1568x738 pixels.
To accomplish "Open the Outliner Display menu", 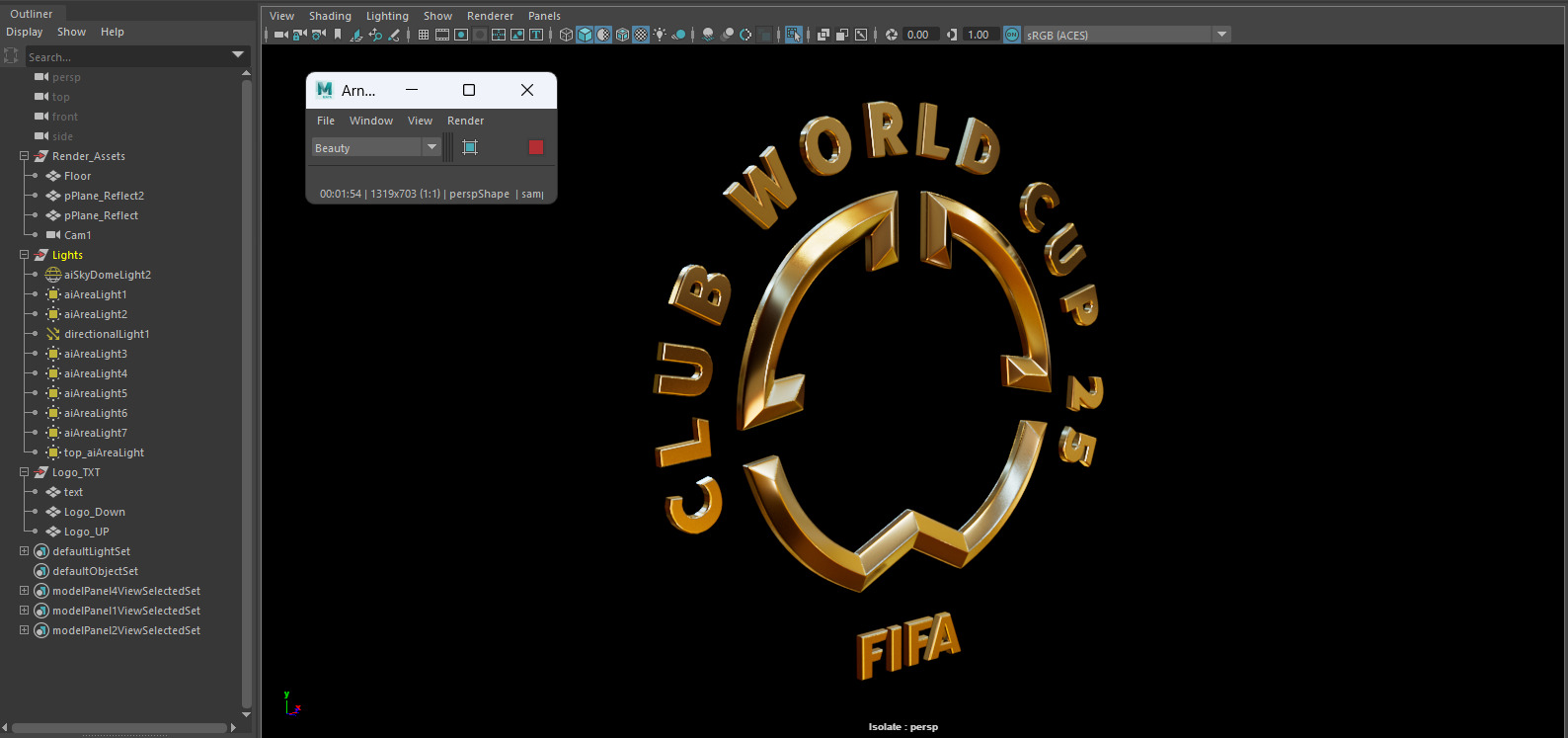I will pos(25,32).
